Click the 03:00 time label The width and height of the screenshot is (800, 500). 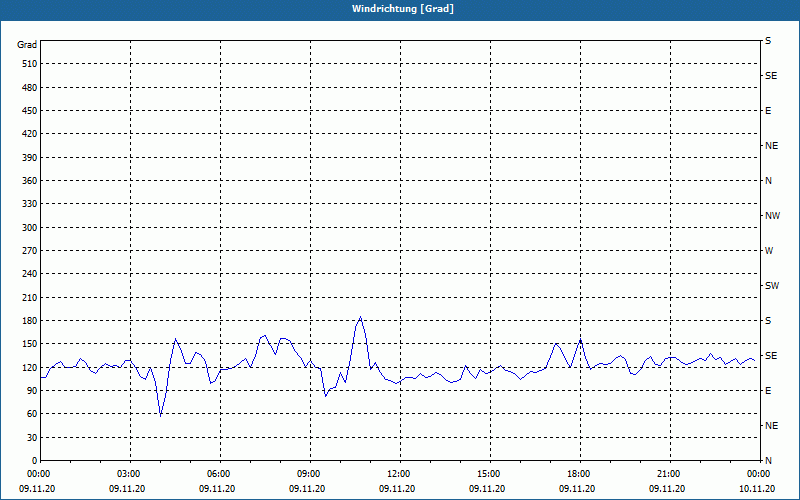point(127,474)
